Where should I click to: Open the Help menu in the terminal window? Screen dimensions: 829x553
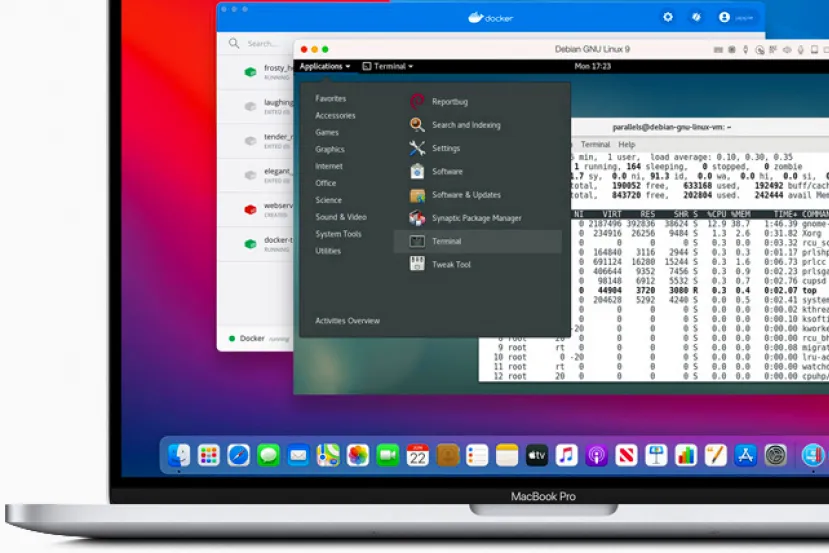(x=627, y=144)
